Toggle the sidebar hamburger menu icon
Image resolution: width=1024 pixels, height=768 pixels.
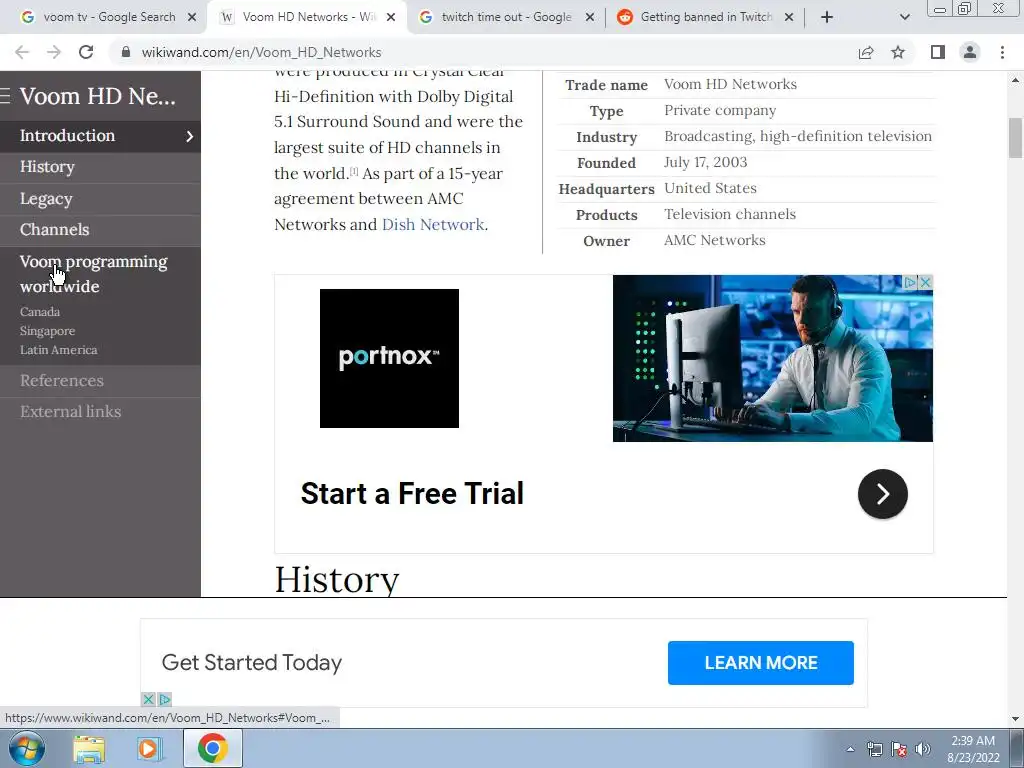[5, 96]
